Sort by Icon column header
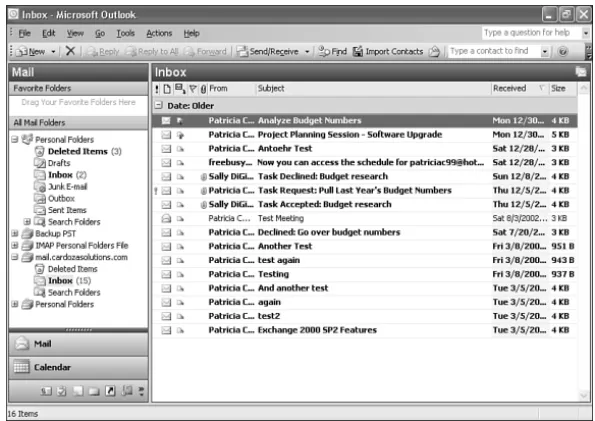Viewport: 595px width, 421px height. (x=167, y=89)
